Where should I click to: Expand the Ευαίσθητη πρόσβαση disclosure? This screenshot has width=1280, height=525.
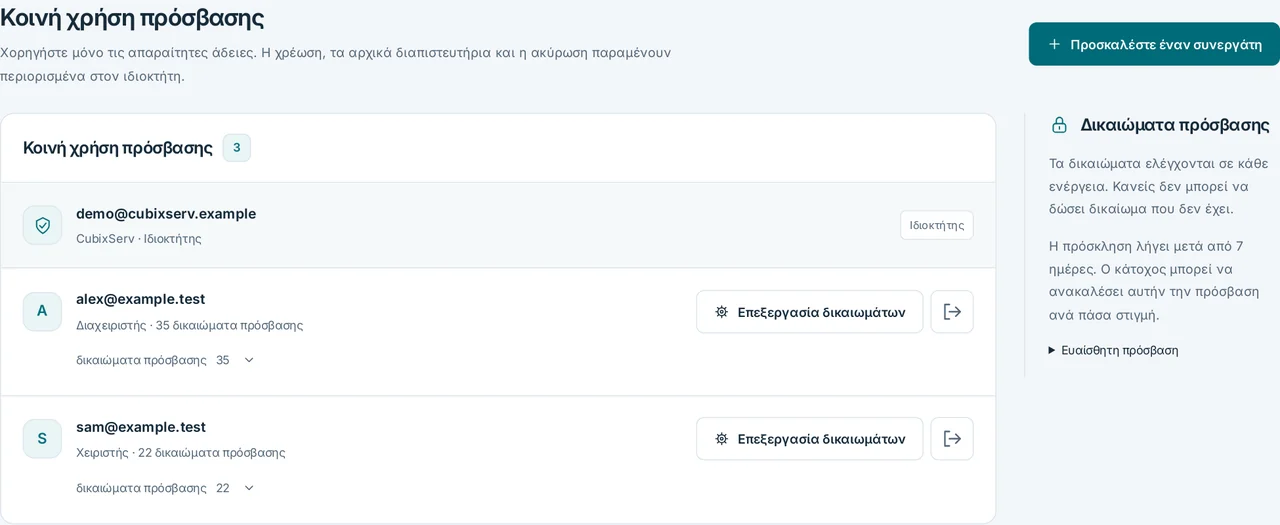[1113, 350]
